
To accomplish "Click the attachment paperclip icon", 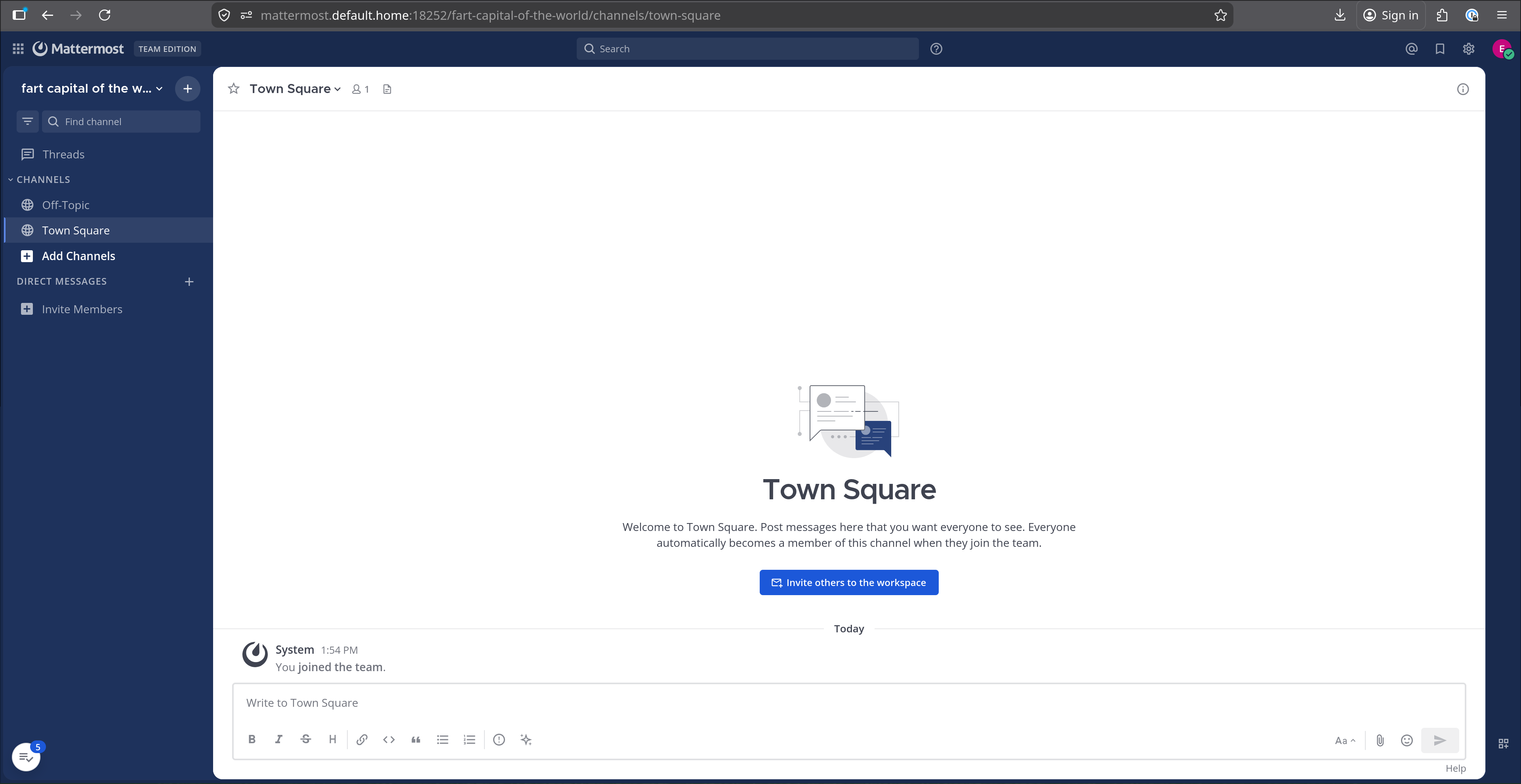I will 1380,740.
